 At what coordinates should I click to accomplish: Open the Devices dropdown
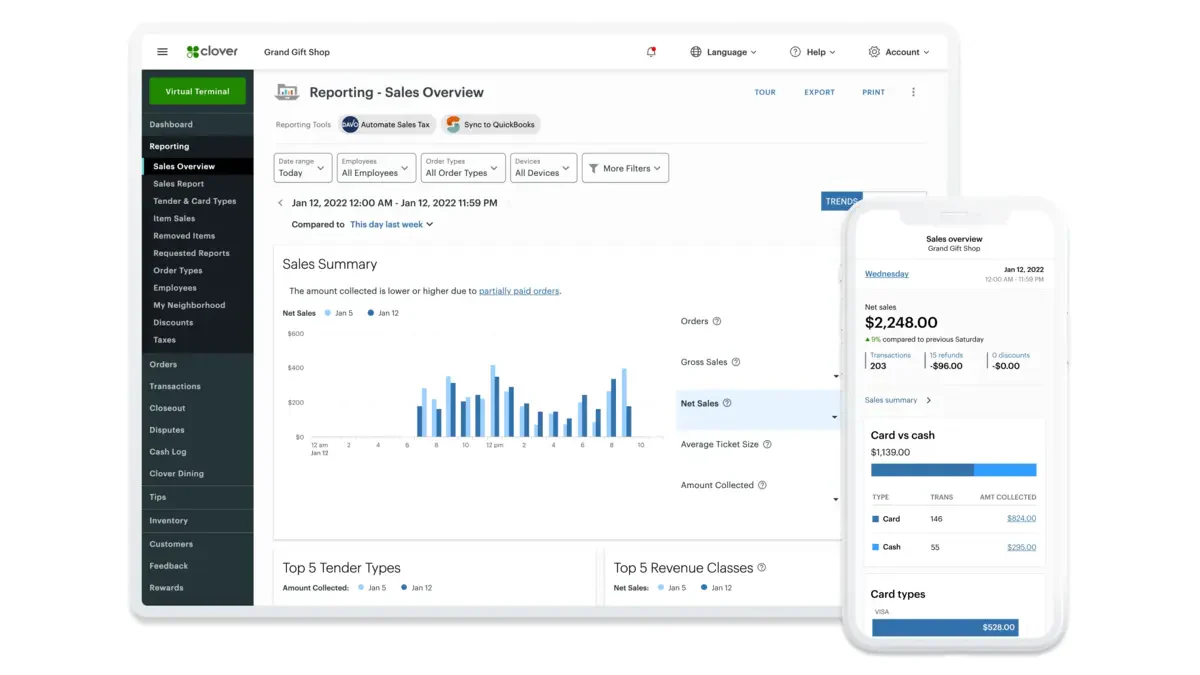(x=544, y=168)
